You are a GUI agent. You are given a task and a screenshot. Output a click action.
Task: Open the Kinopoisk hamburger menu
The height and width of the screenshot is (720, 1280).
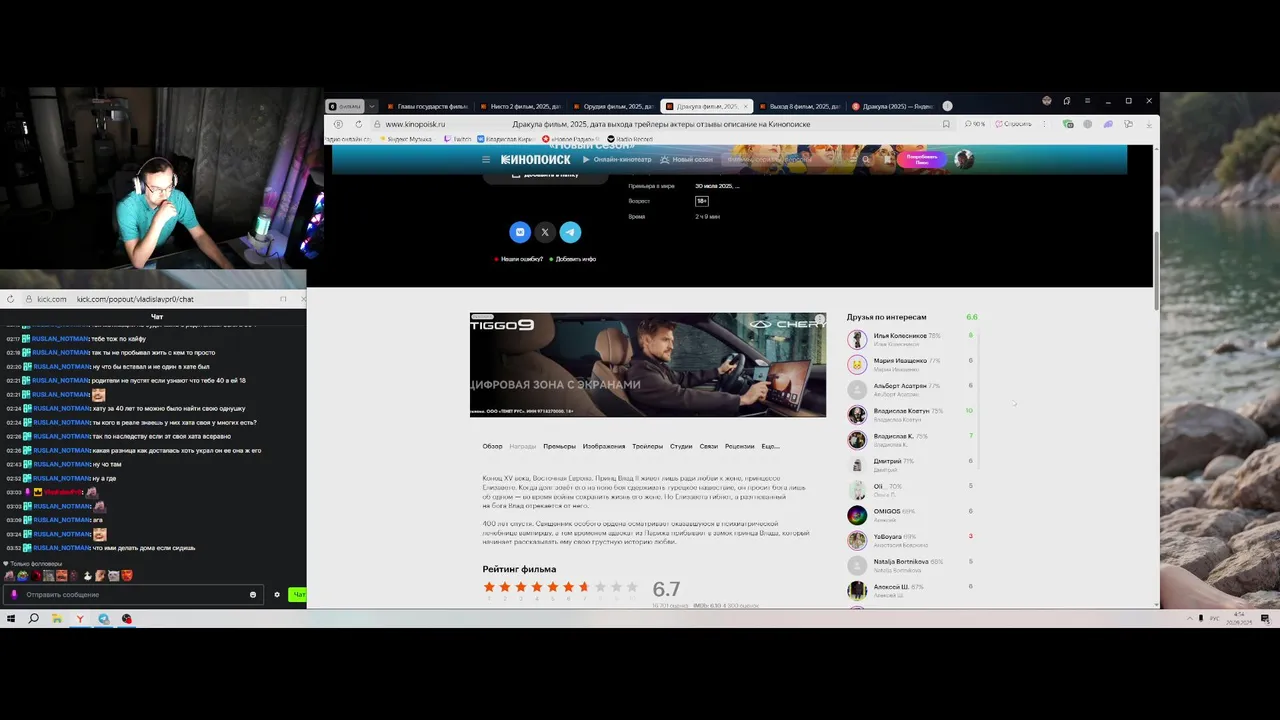pyautogui.click(x=486, y=159)
